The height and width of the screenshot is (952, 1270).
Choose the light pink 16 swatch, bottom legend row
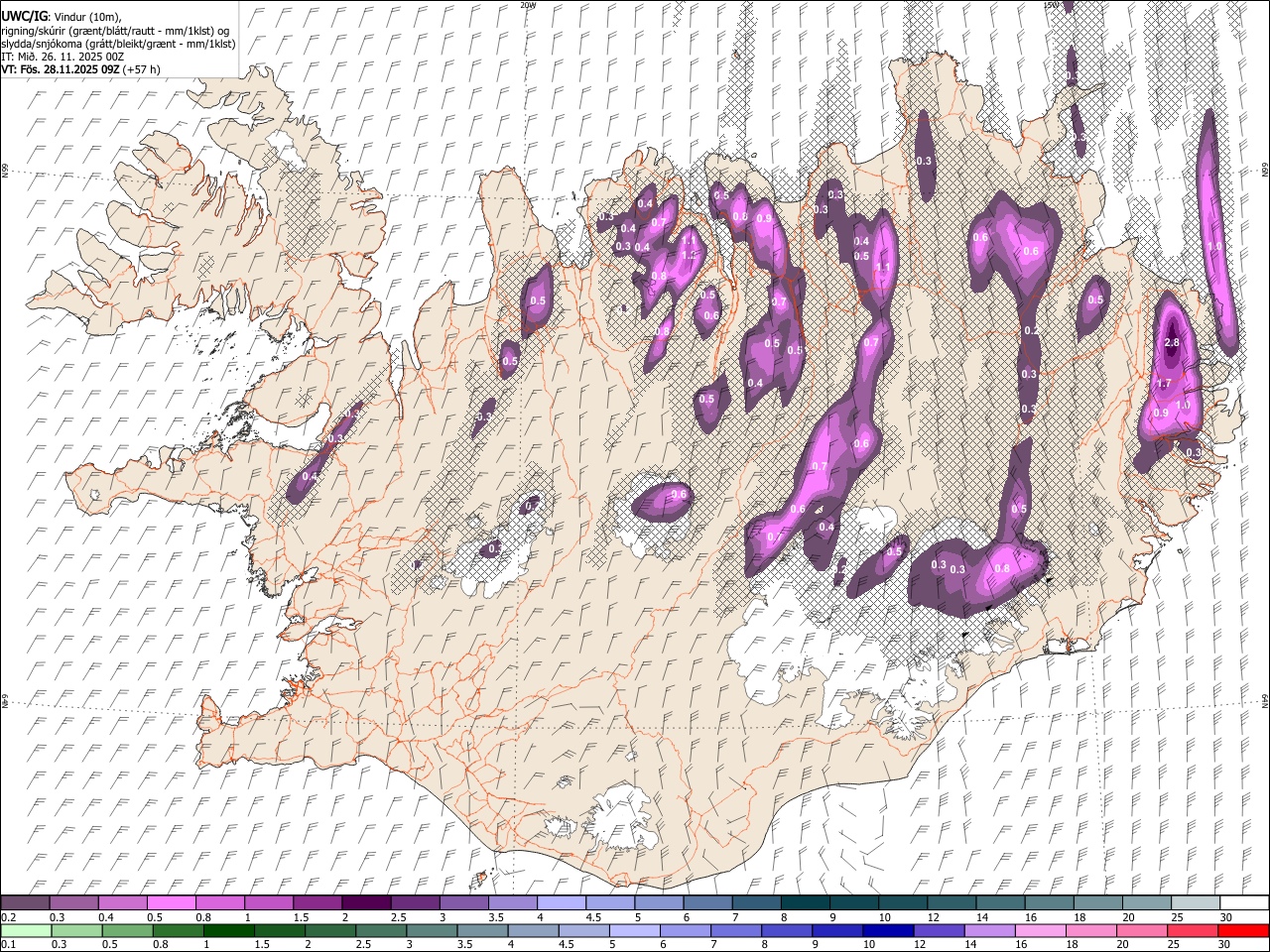[1040, 930]
